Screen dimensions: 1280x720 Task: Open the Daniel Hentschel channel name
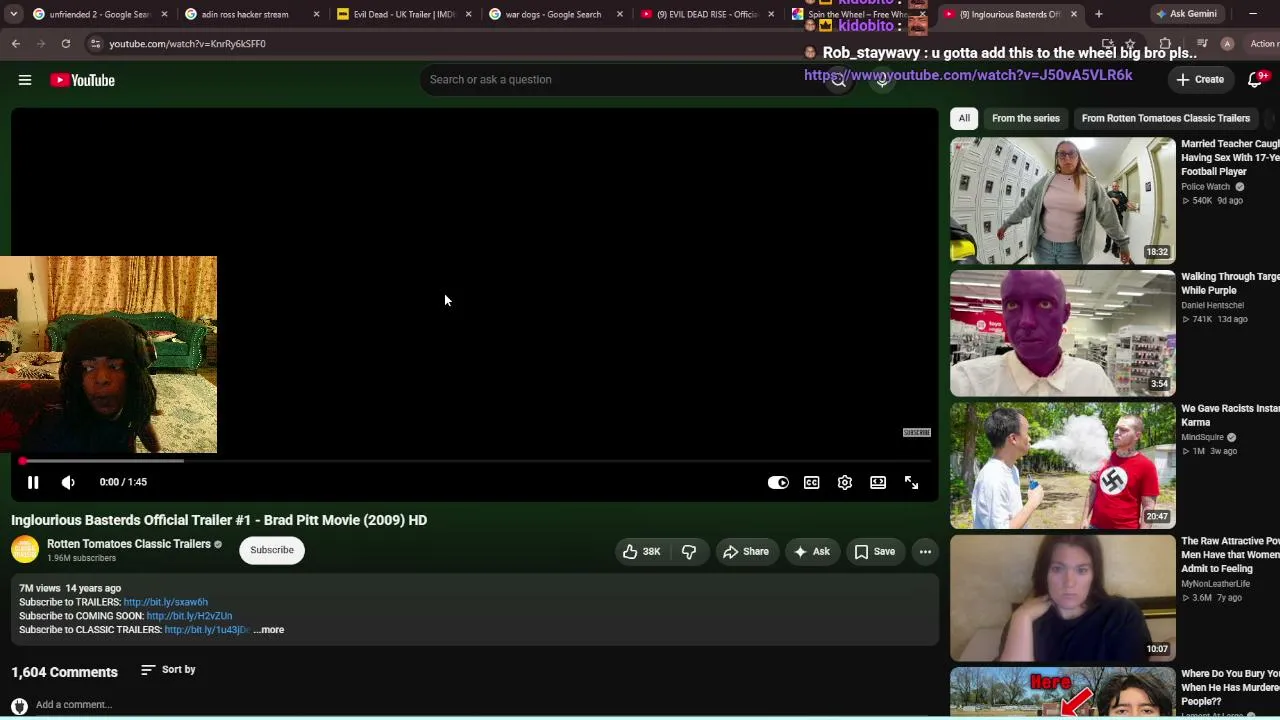1212,305
